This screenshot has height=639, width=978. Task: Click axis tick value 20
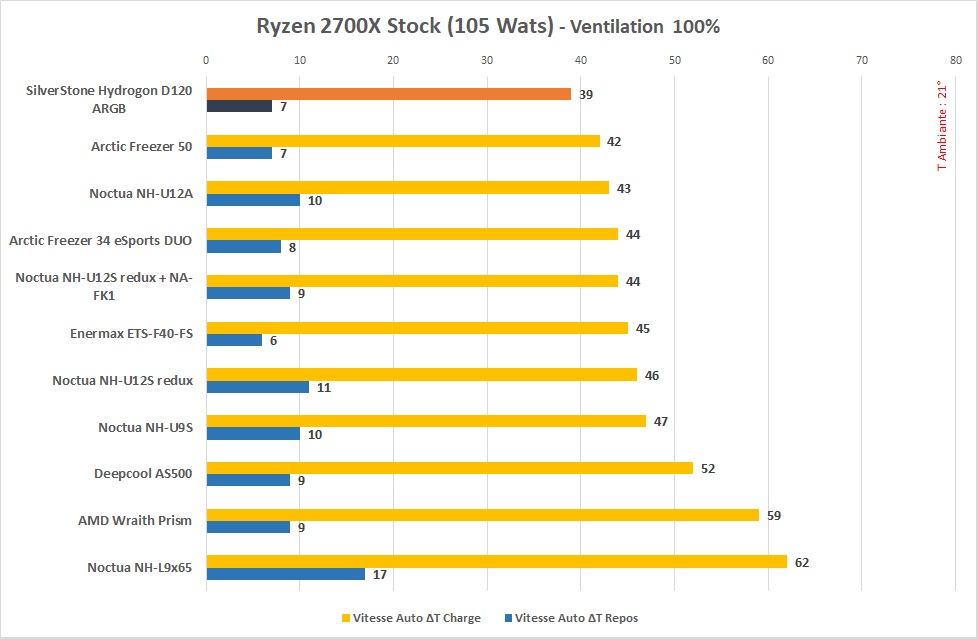click(x=393, y=61)
